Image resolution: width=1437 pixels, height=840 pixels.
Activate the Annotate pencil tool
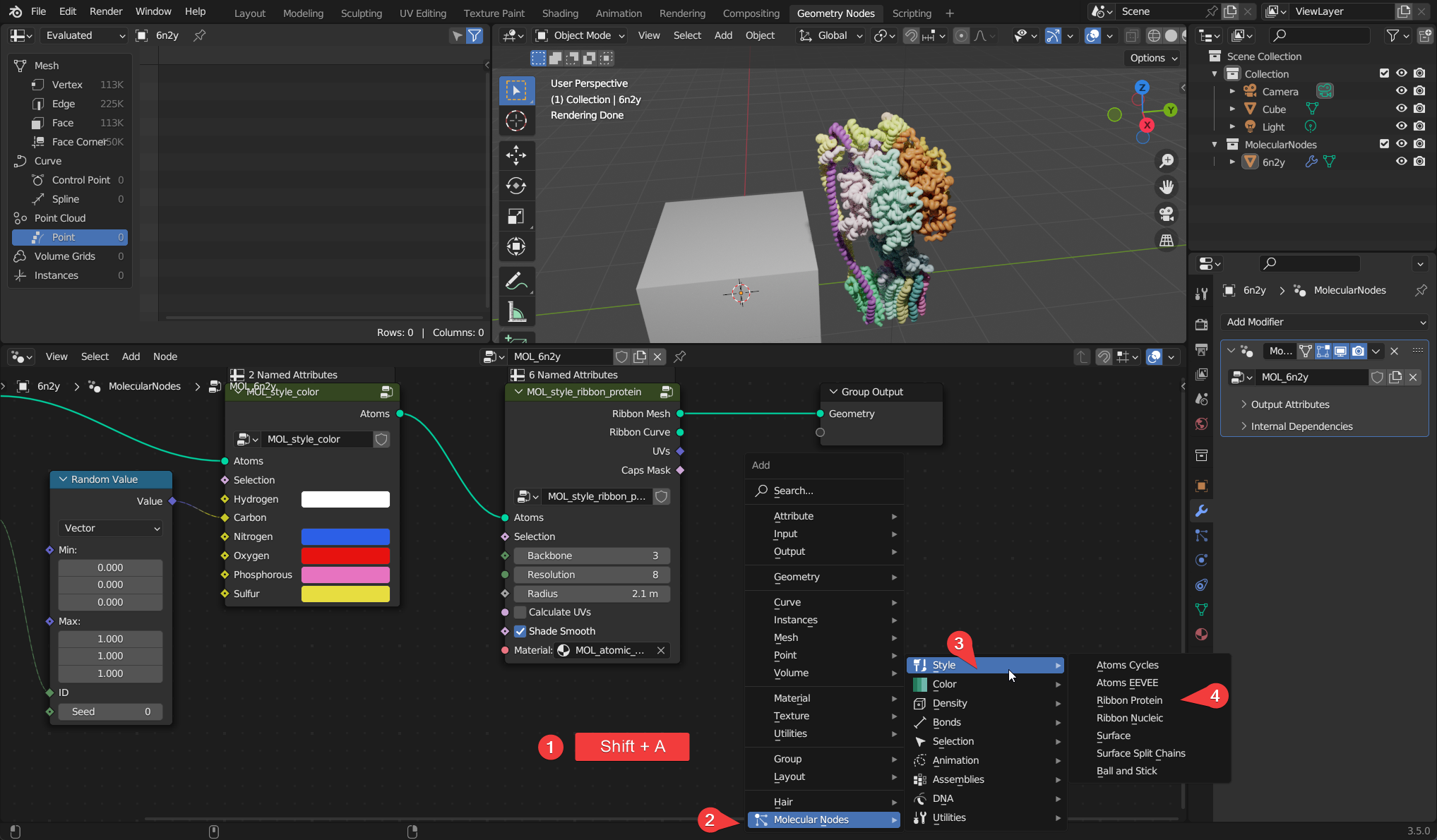(516, 281)
